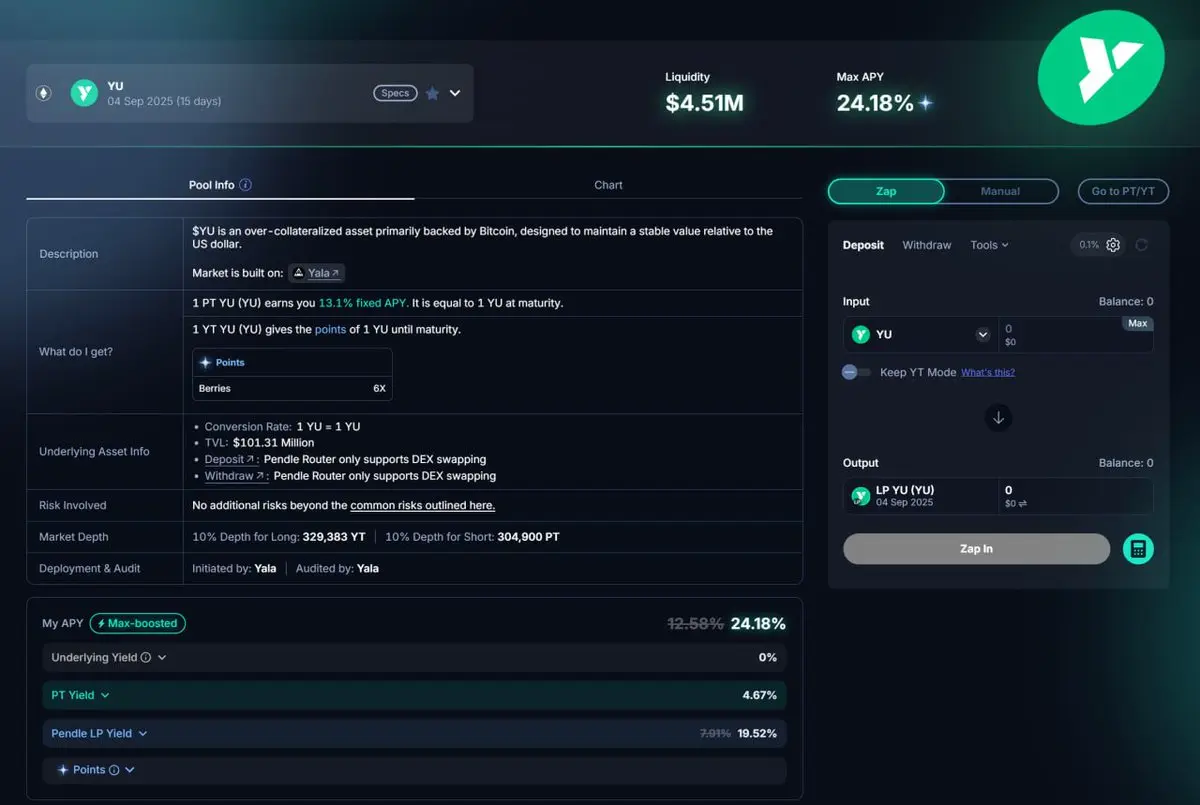Expand the Pendle LP Yield row
This screenshot has height=805, width=1200.
tap(414, 733)
